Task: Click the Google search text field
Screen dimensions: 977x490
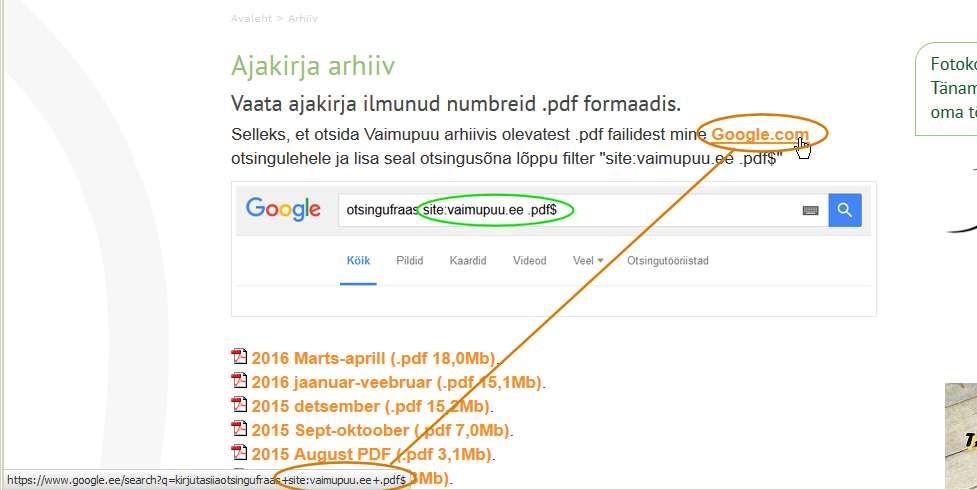Action: 583,210
